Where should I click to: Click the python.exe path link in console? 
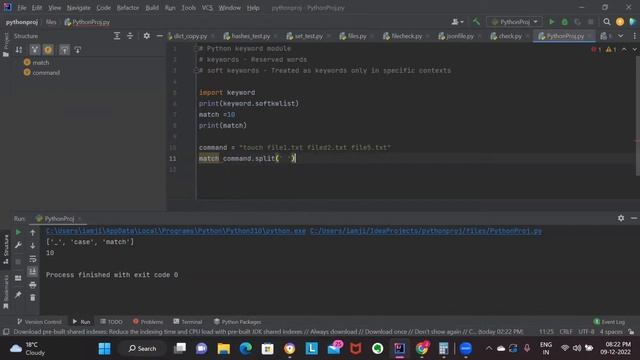tap(176, 231)
